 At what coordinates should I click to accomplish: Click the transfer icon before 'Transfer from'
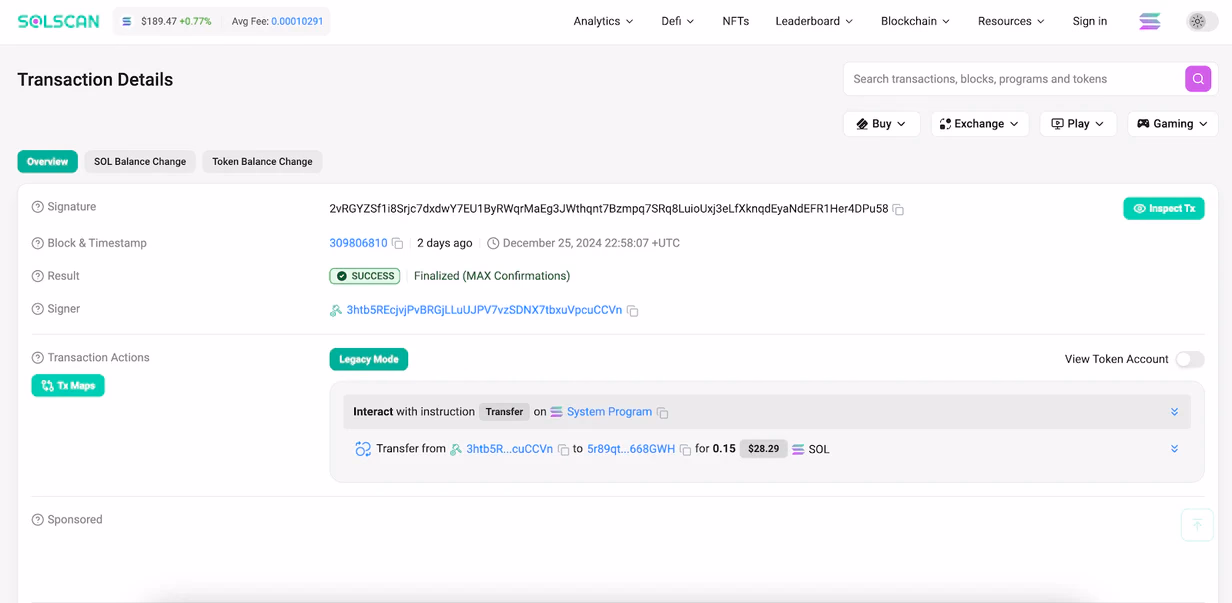[363, 449]
